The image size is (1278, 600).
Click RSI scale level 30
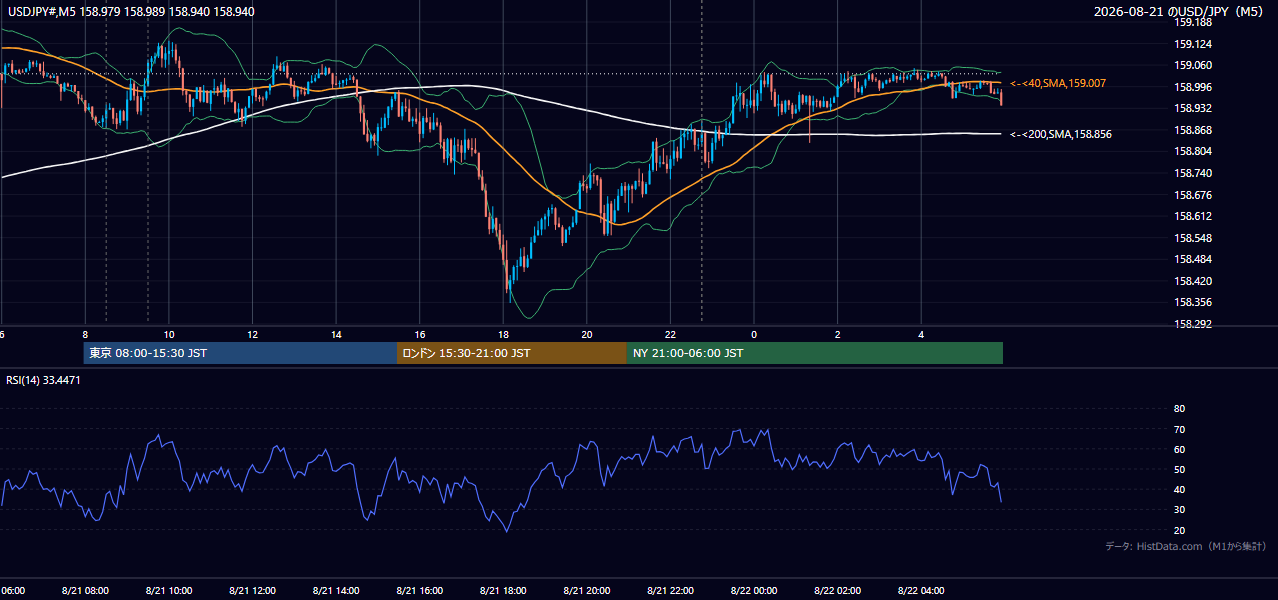(x=1179, y=510)
